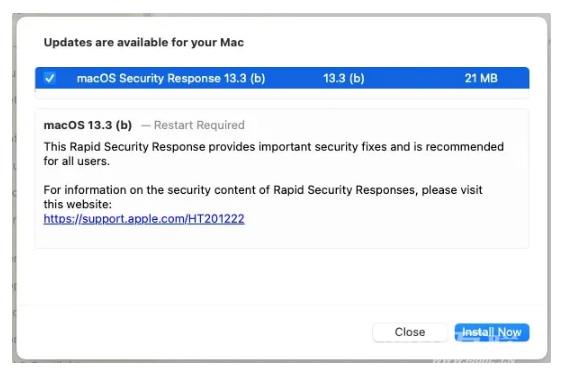The width and height of the screenshot is (561, 373).
Task: Click the "For information on the security content" line
Action: (x=263, y=190)
